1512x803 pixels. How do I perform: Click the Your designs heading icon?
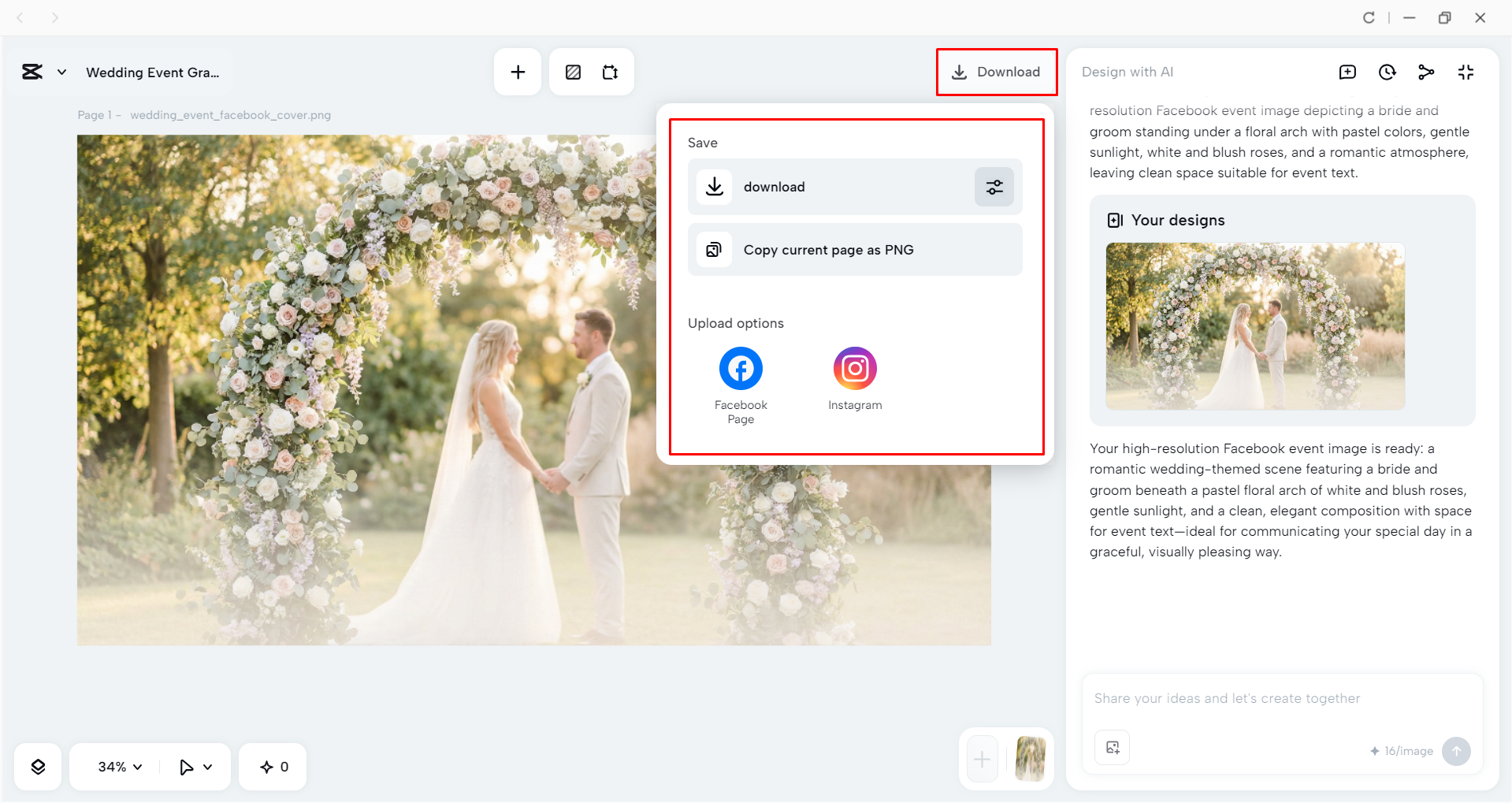(x=1115, y=221)
